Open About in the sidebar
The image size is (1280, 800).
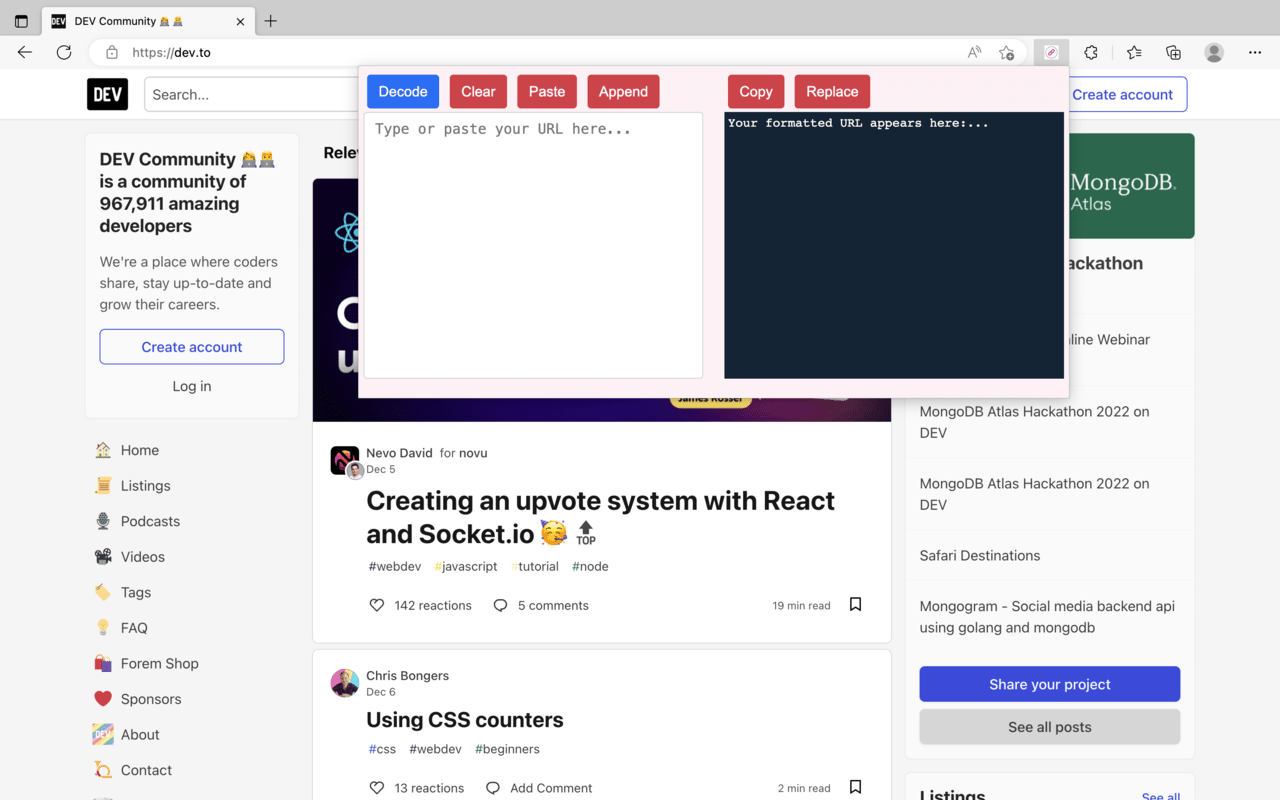pyautogui.click(x=140, y=734)
